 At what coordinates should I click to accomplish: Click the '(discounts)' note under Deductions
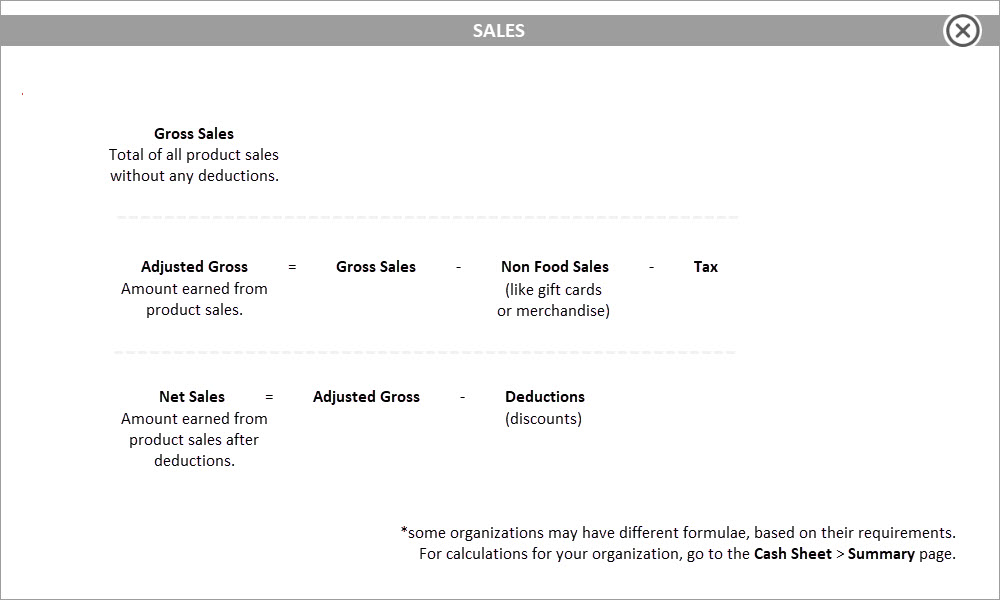pos(543,418)
